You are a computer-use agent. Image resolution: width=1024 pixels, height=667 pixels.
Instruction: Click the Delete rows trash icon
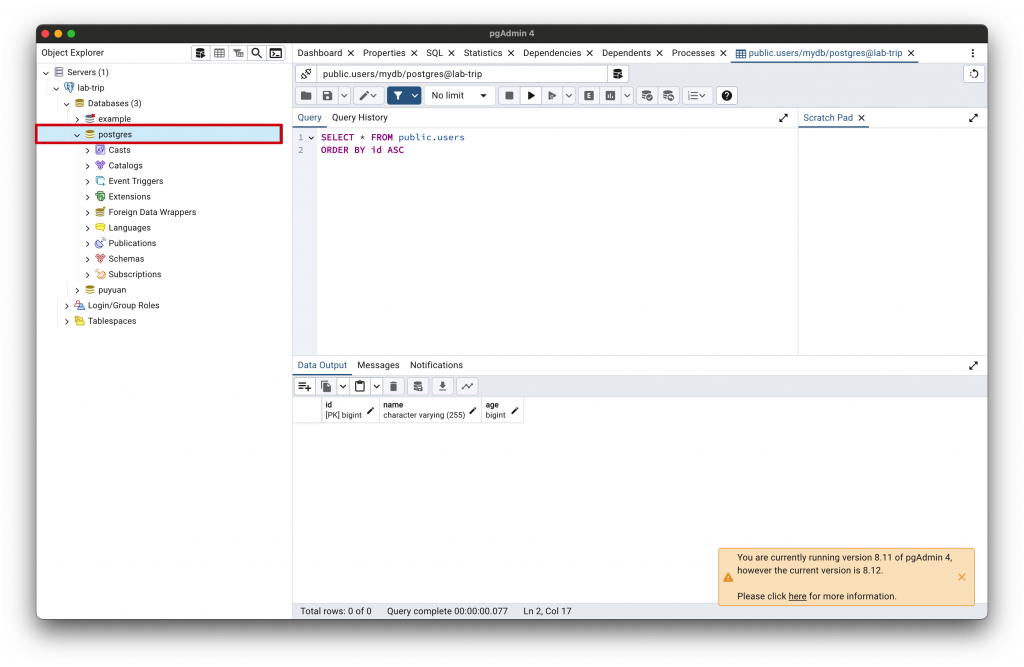(x=393, y=387)
